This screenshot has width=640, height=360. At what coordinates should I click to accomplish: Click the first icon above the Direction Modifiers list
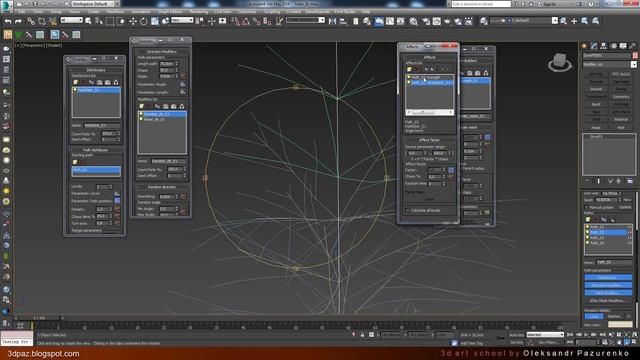pyautogui.click(x=142, y=106)
